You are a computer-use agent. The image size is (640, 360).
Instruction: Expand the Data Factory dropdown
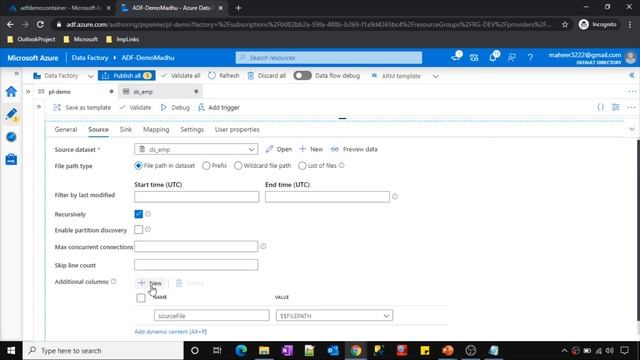[90, 76]
